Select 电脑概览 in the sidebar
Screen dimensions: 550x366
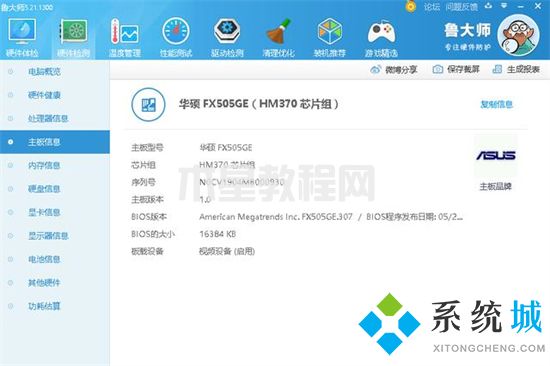[55, 72]
